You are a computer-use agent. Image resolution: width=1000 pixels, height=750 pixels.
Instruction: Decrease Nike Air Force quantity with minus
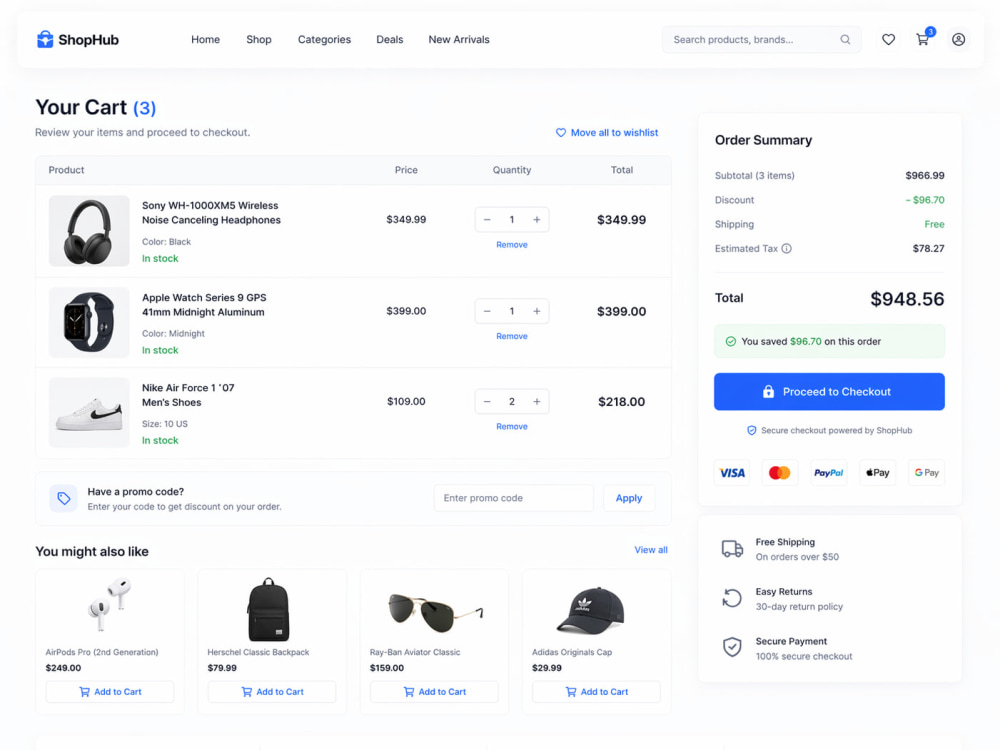(x=487, y=402)
